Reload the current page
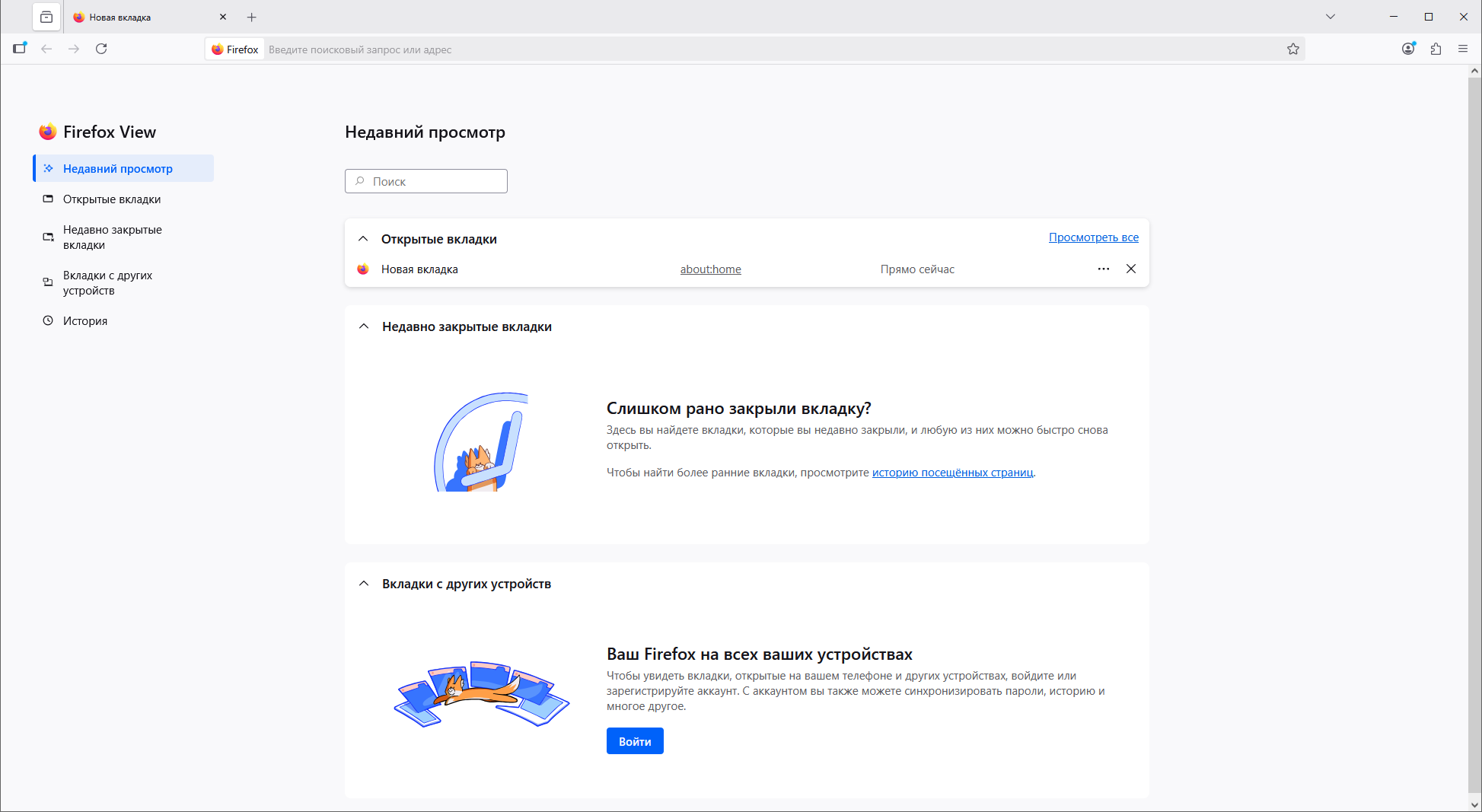1482x812 pixels. click(x=101, y=49)
